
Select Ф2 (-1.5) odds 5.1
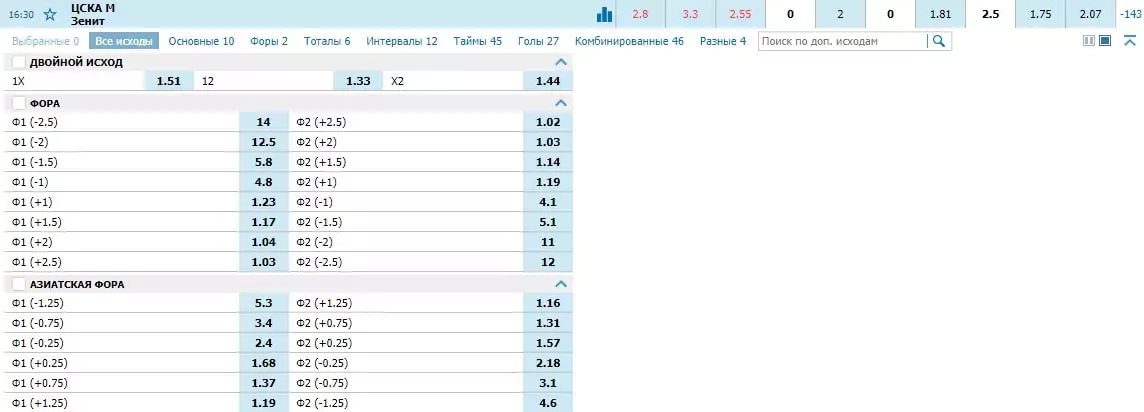[x=548, y=222]
